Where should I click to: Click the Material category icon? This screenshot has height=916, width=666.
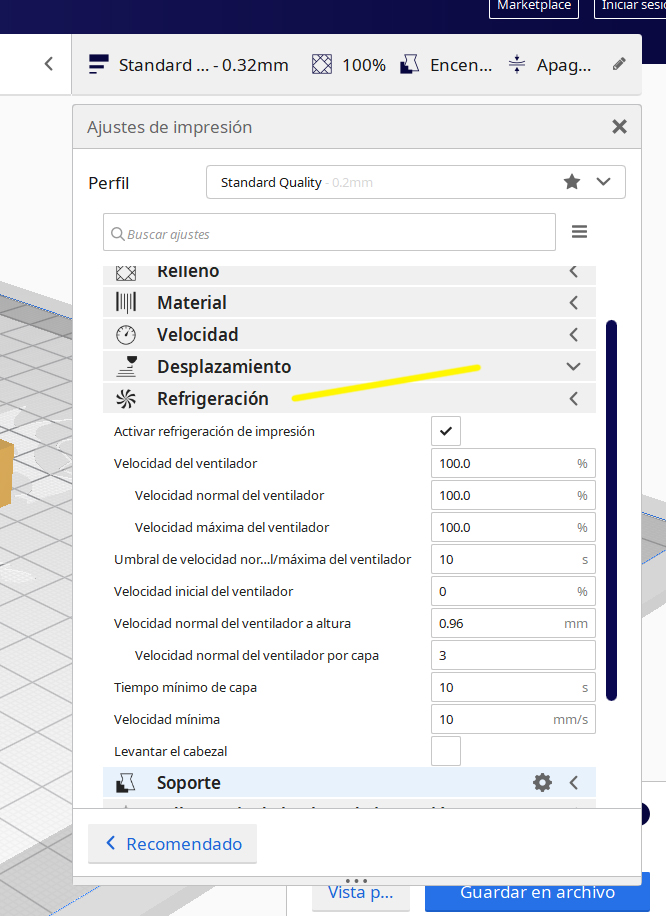(126, 303)
